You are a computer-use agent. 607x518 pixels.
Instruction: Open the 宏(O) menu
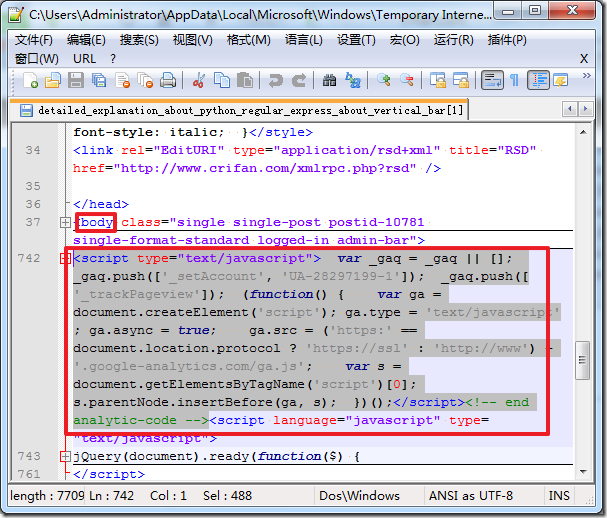[405, 40]
